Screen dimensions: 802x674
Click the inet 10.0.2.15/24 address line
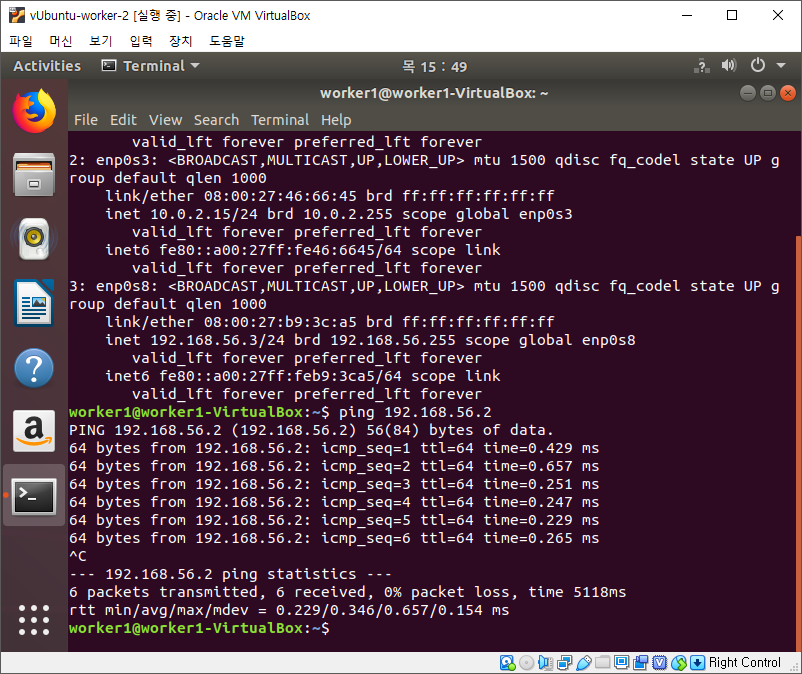coord(339,214)
